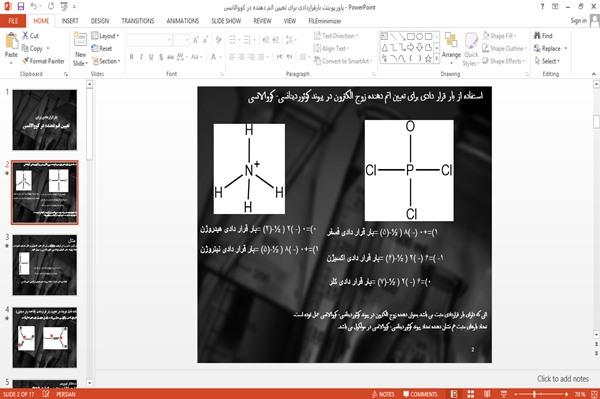This screenshot has height=399, width=600.
Task: Switch to the INSERT tab
Action: coord(70,21)
